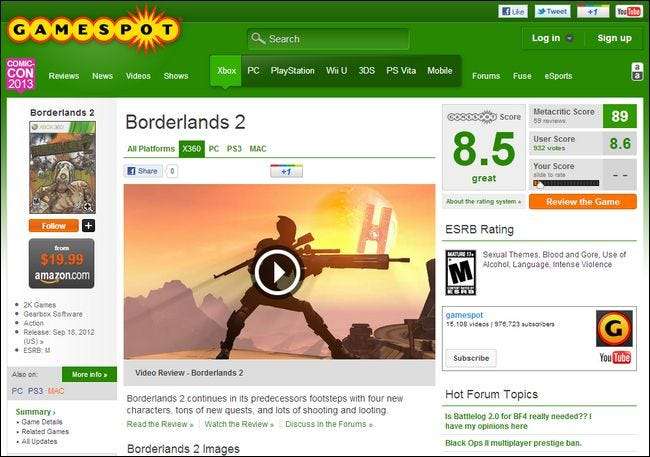The image size is (650, 457).
Task: Click the Tweet button in header
Action: tap(552, 12)
